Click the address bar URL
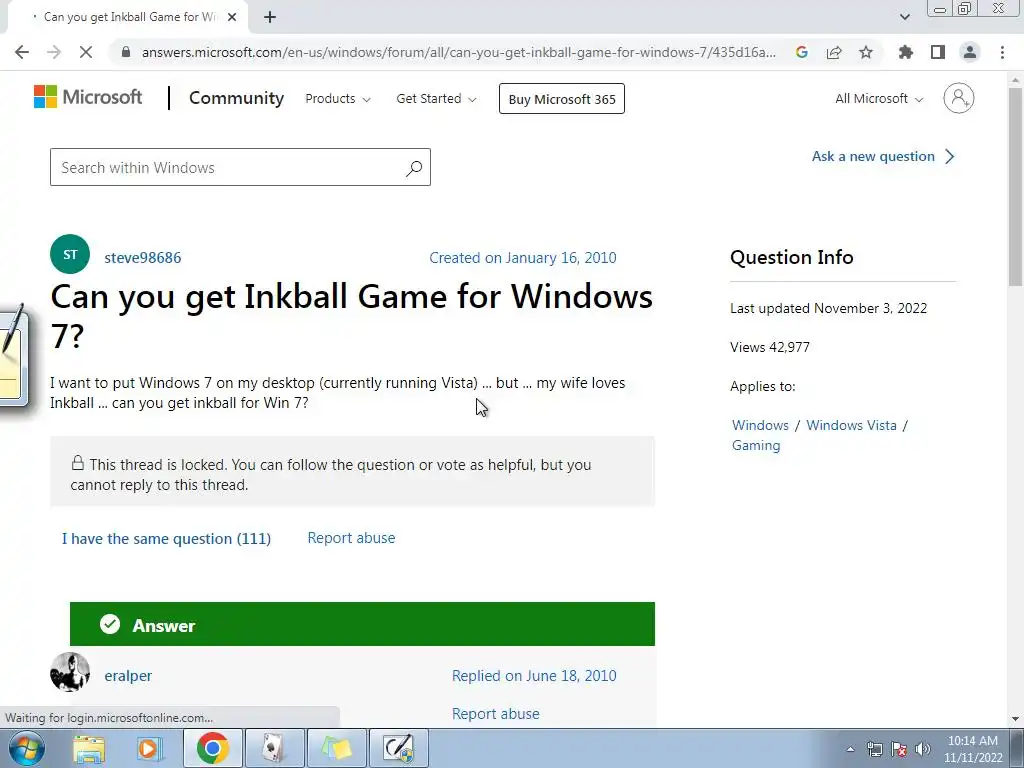 [459, 52]
